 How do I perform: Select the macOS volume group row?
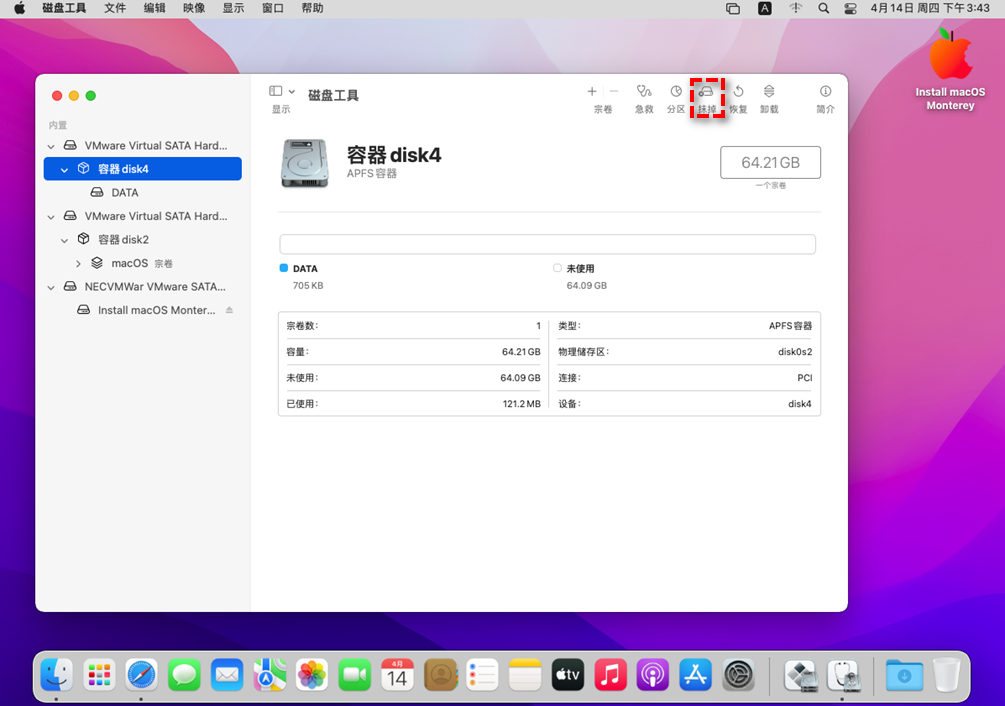(142, 263)
